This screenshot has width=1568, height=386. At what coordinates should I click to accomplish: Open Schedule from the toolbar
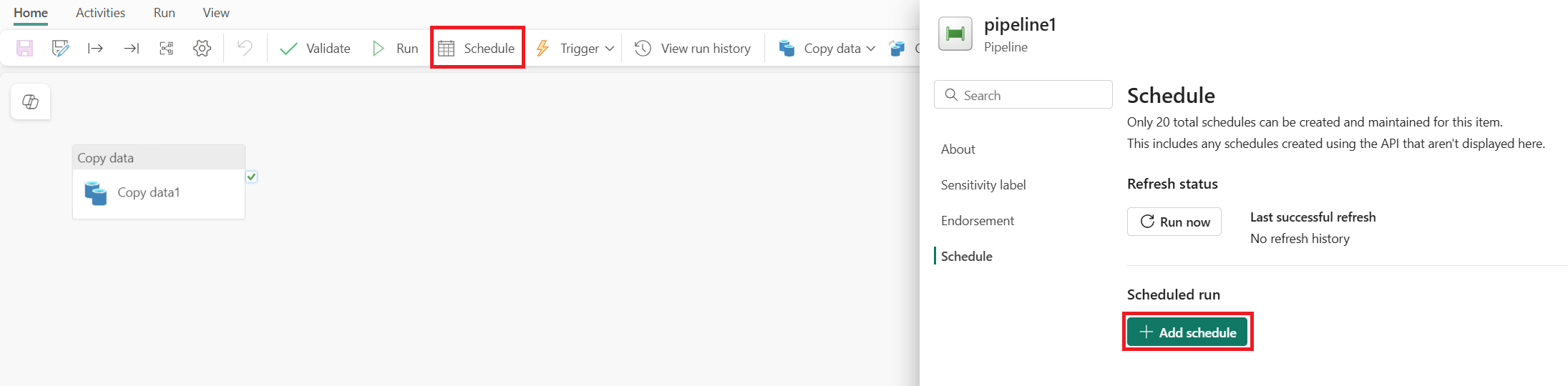477,49
